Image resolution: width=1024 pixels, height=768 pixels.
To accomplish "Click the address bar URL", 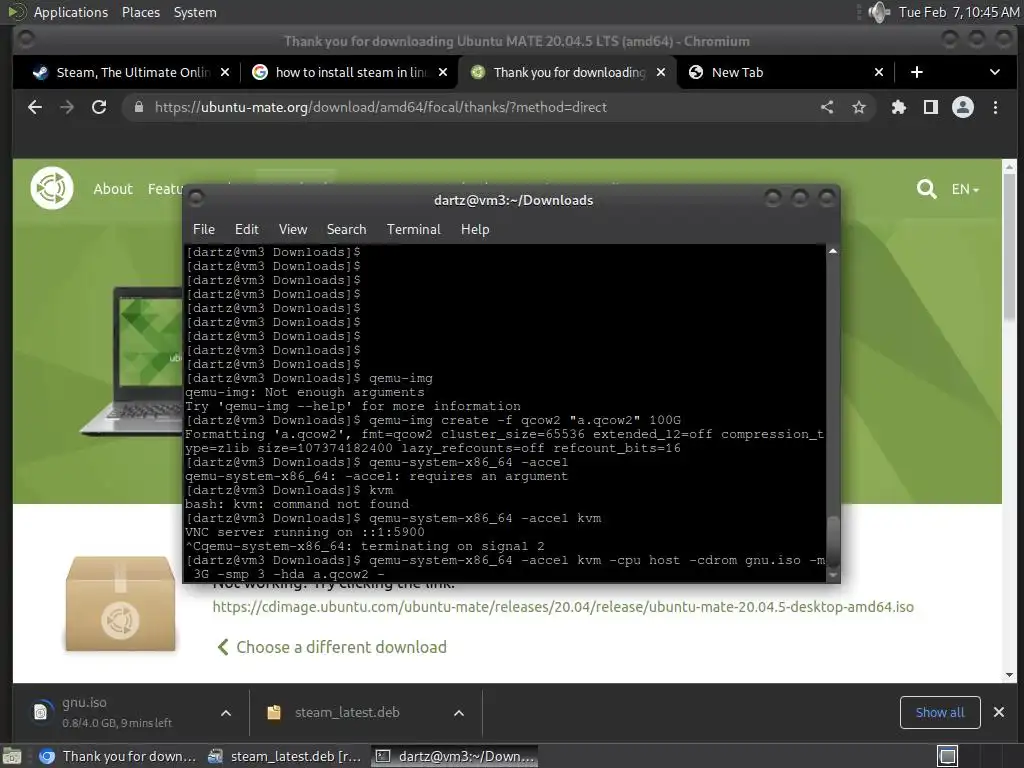I will click(x=381, y=107).
